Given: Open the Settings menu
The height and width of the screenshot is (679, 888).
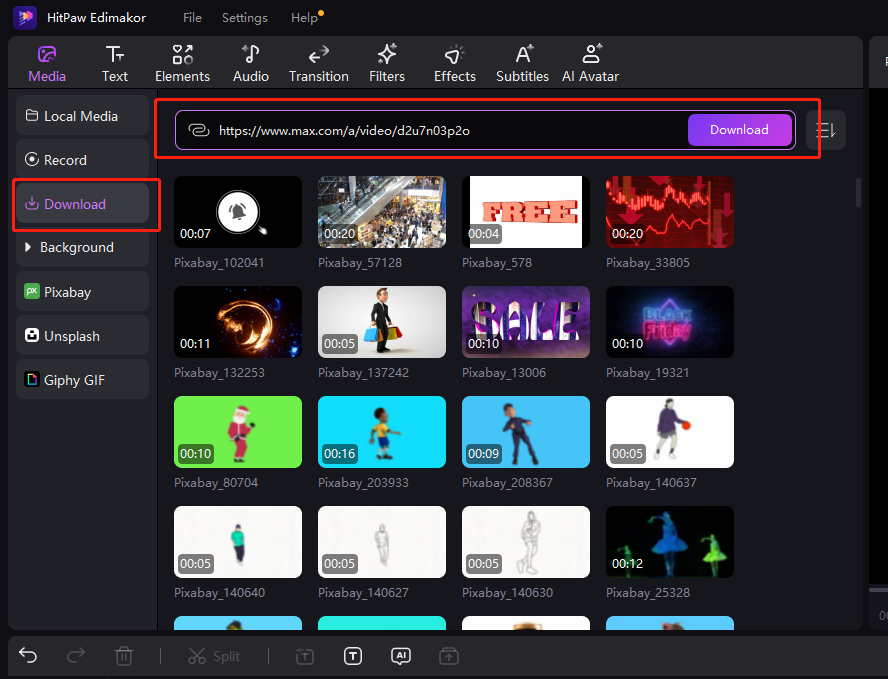Looking at the screenshot, I should [245, 18].
